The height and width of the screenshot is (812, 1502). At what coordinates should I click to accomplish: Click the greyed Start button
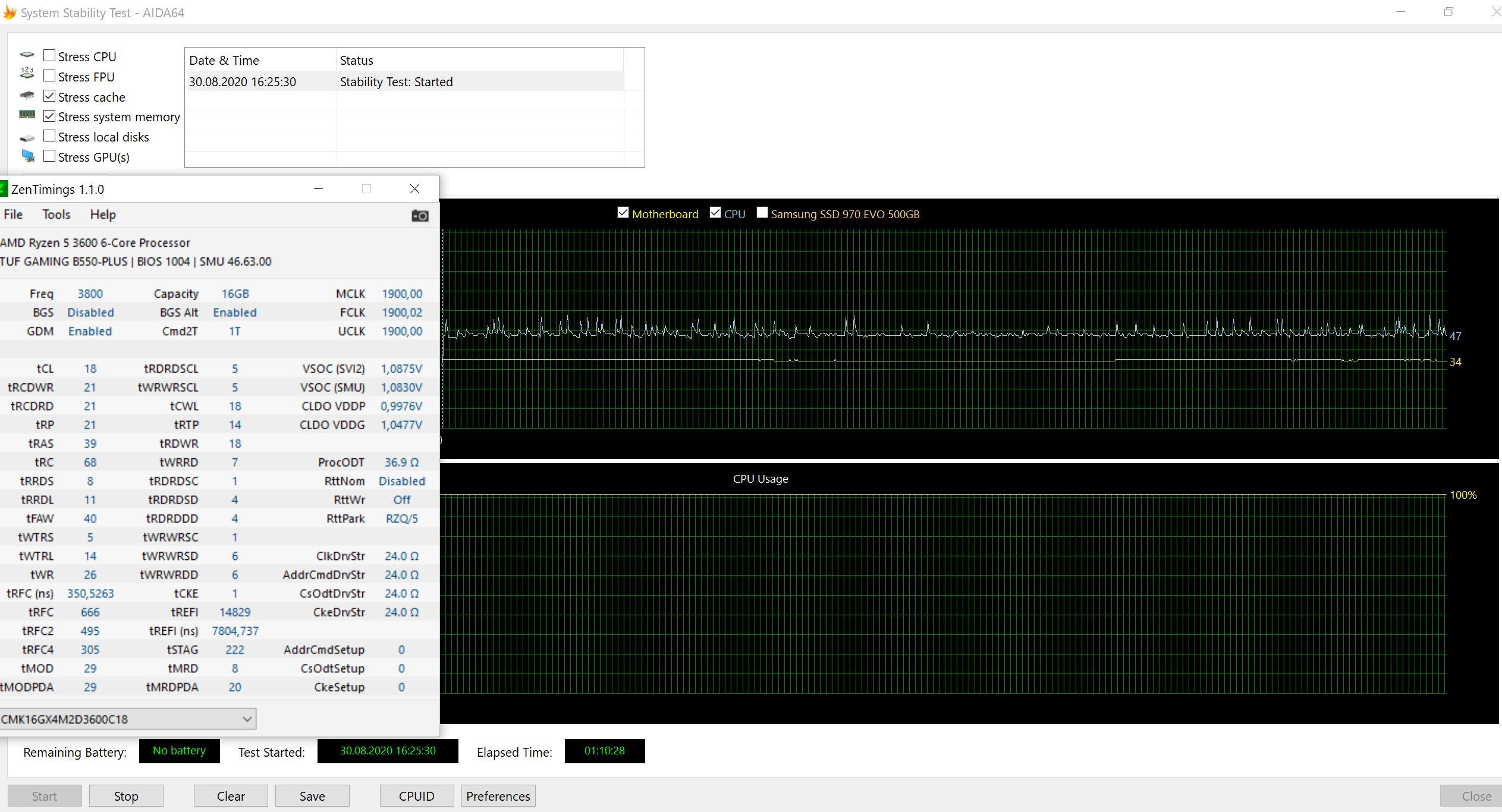(x=45, y=796)
